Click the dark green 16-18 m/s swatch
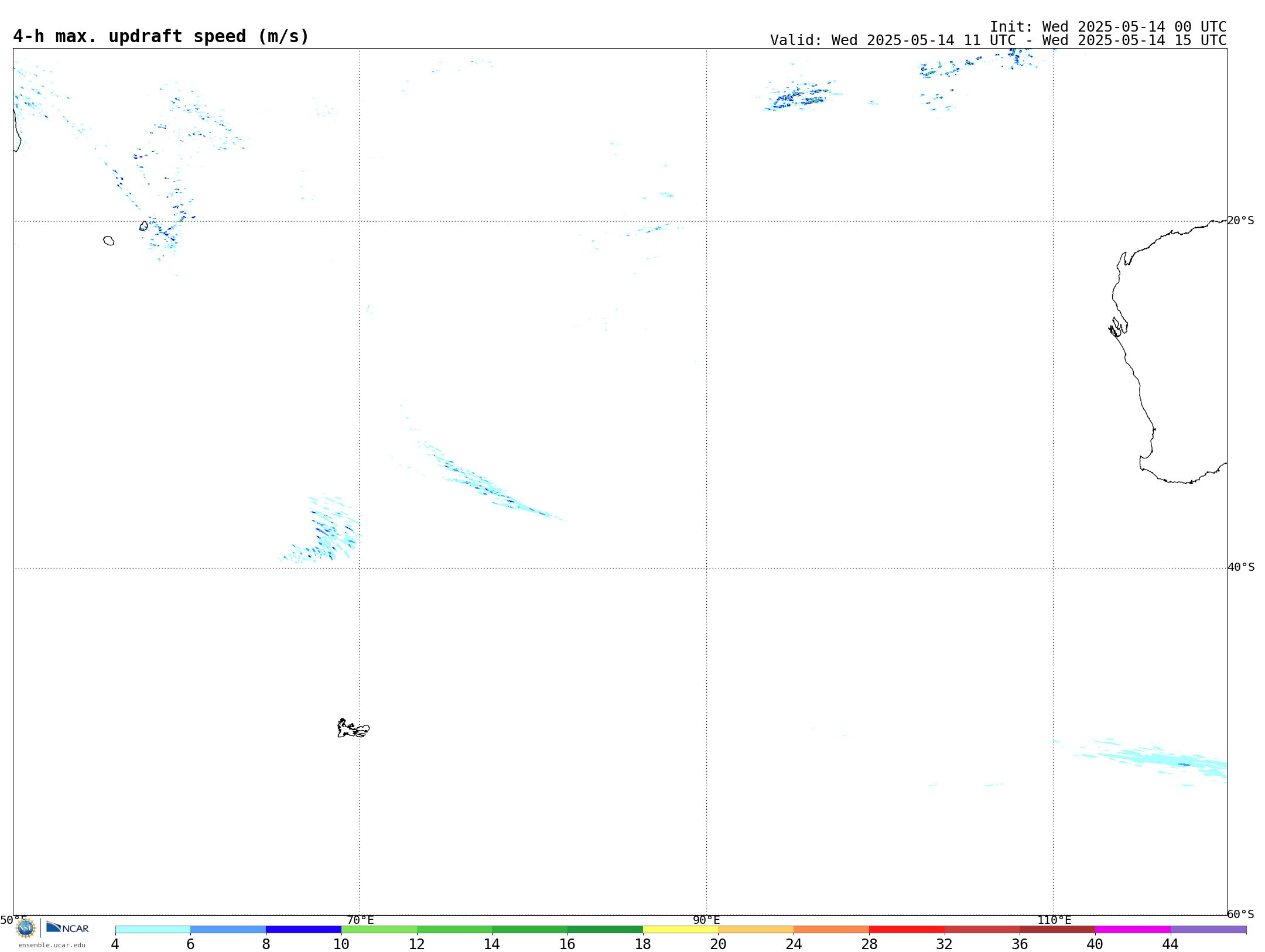This screenshot has width=1265, height=952. click(x=605, y=929)
